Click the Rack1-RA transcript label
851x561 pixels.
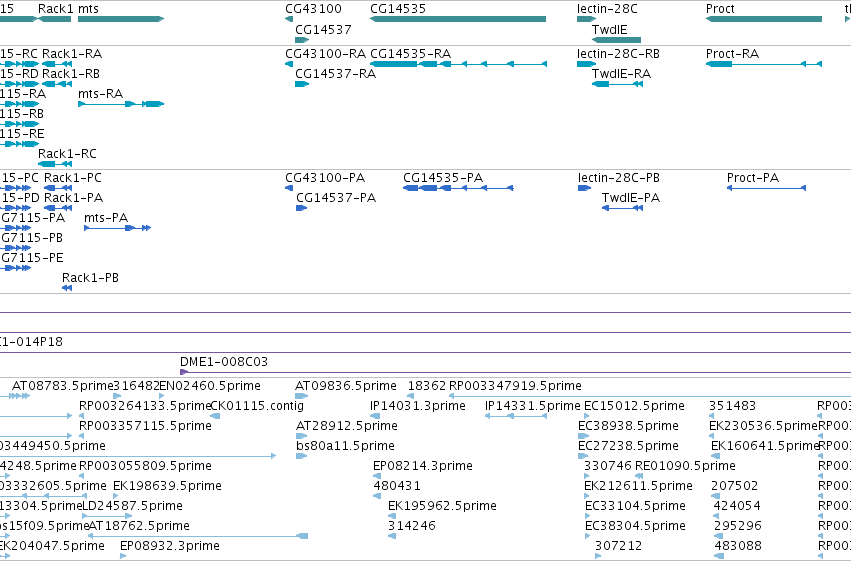72,54
